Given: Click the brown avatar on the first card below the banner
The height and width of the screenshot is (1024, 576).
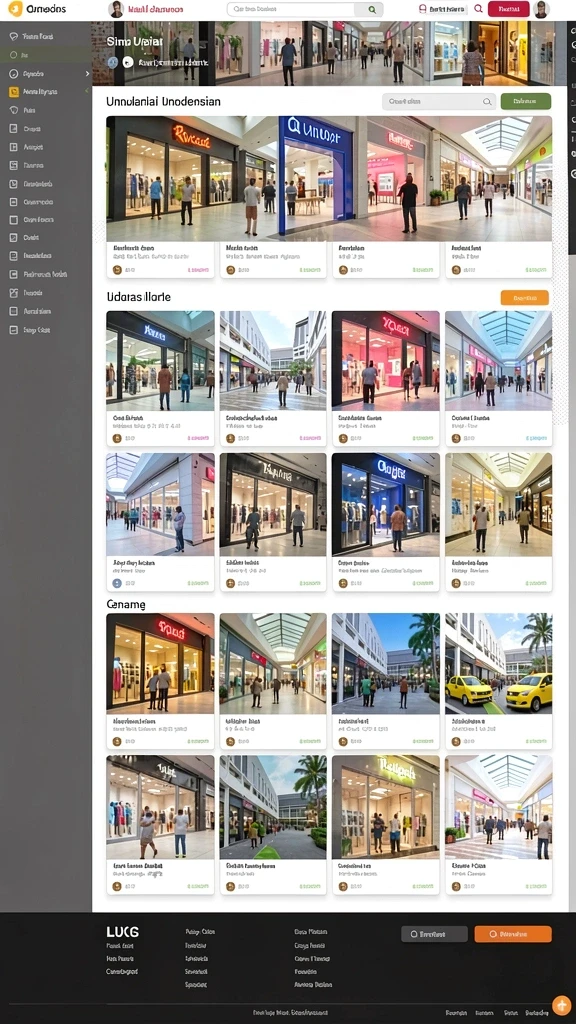Looking at the screenshot, I should [117, 270].
